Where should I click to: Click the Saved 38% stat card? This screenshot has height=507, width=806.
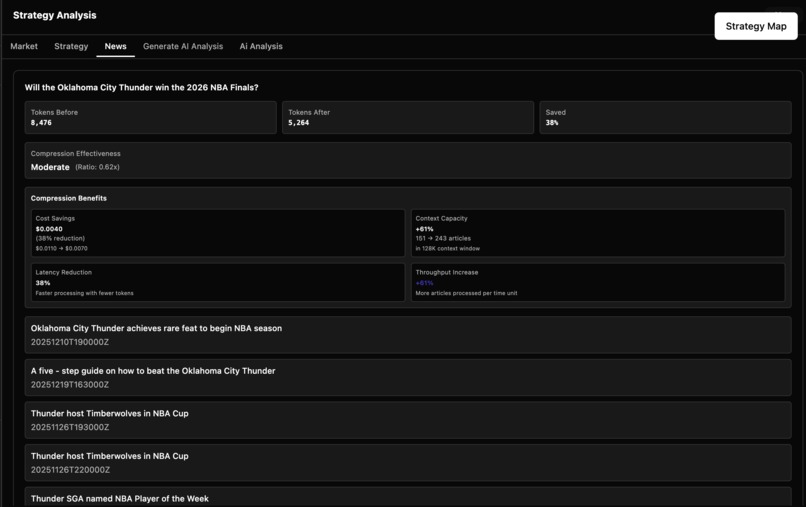(x=665, y=117)
